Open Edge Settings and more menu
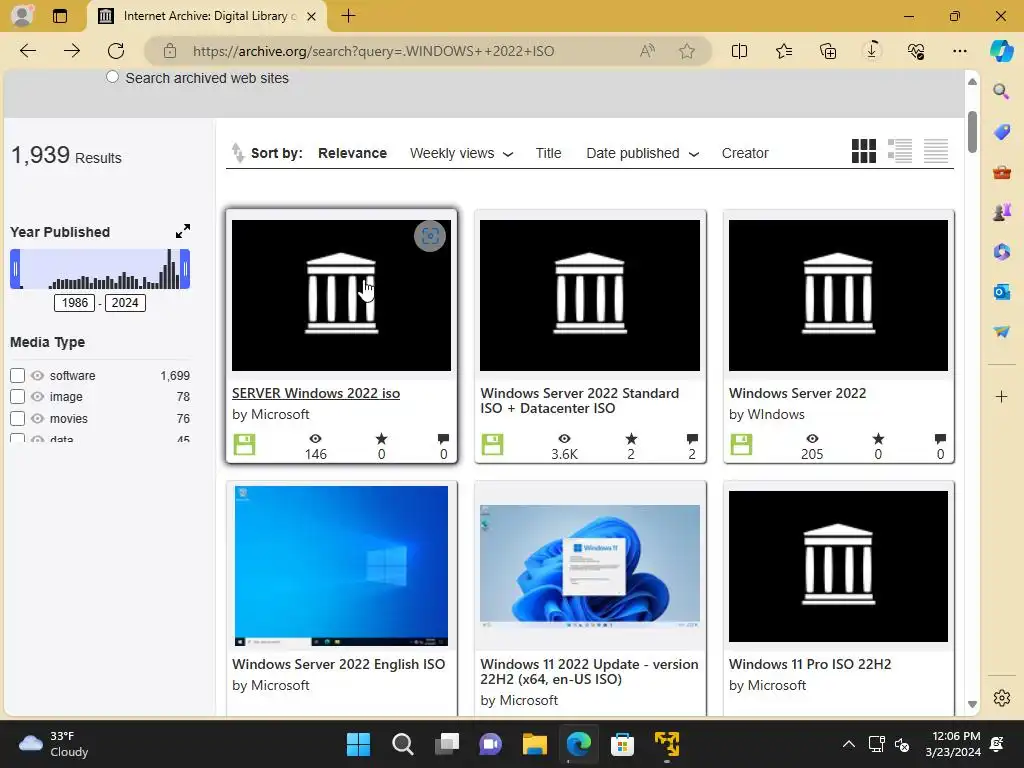 click(x=959, y=51)
